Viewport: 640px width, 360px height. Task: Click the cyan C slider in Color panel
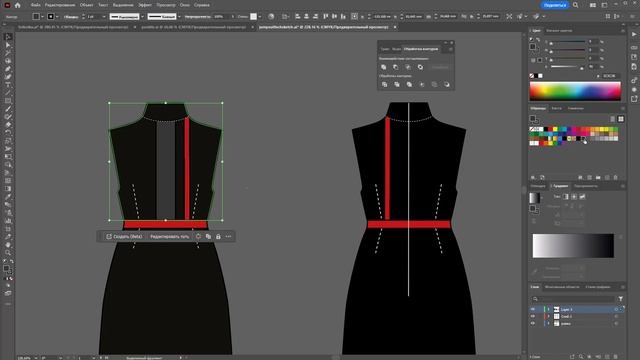point(567,42)
